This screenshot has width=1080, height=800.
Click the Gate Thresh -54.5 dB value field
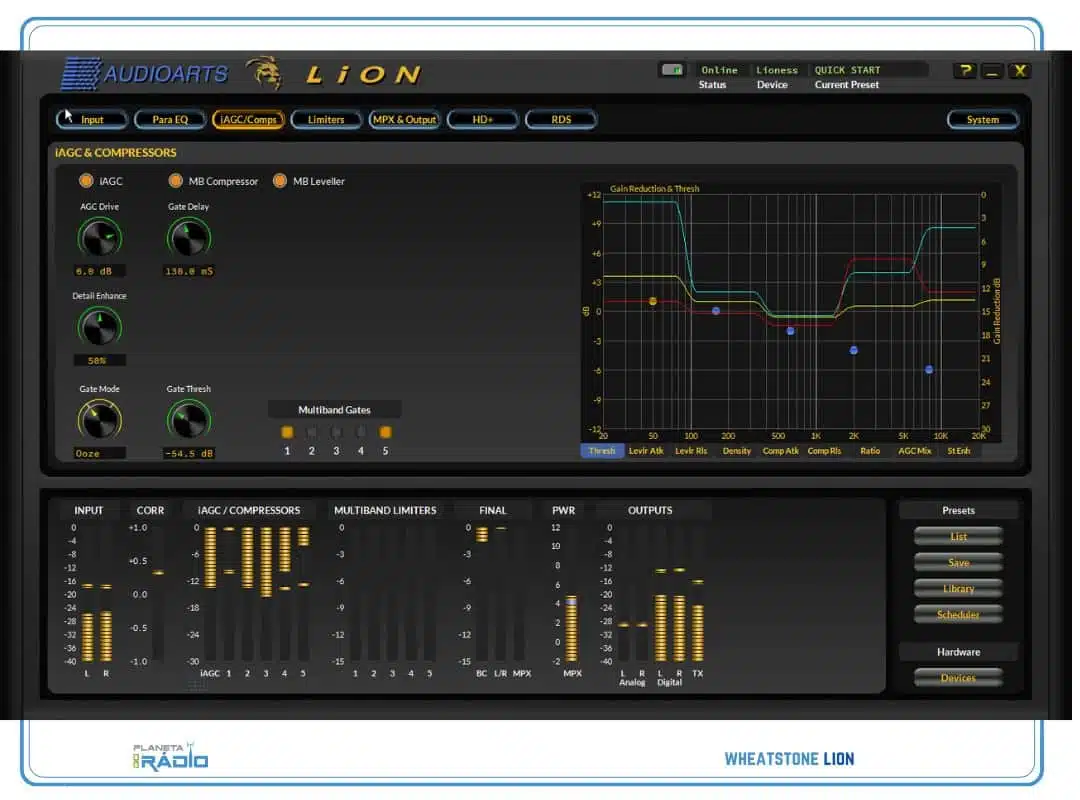tap(189, 453)
